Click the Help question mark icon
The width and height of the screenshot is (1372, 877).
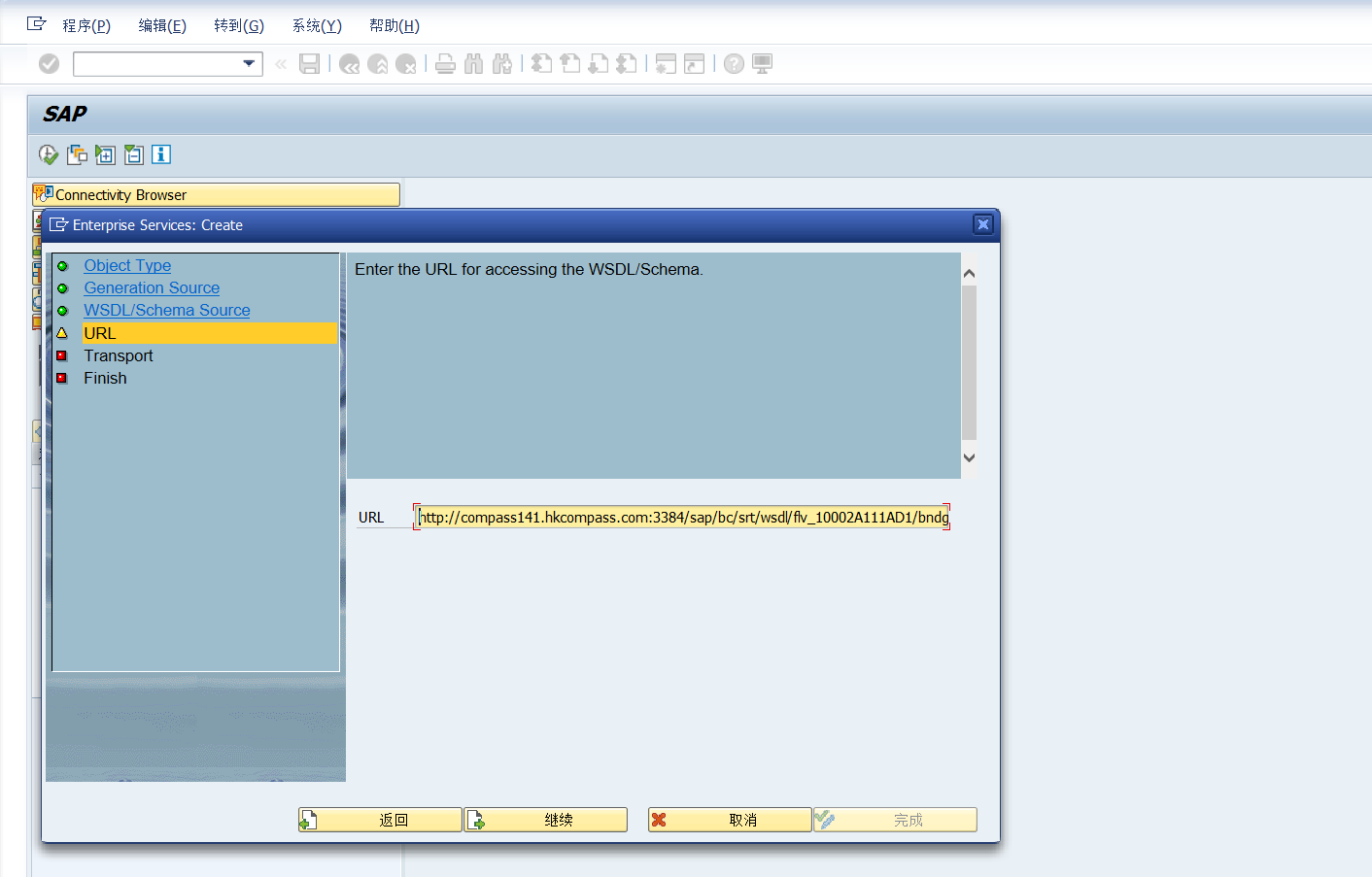click(735, 64)
